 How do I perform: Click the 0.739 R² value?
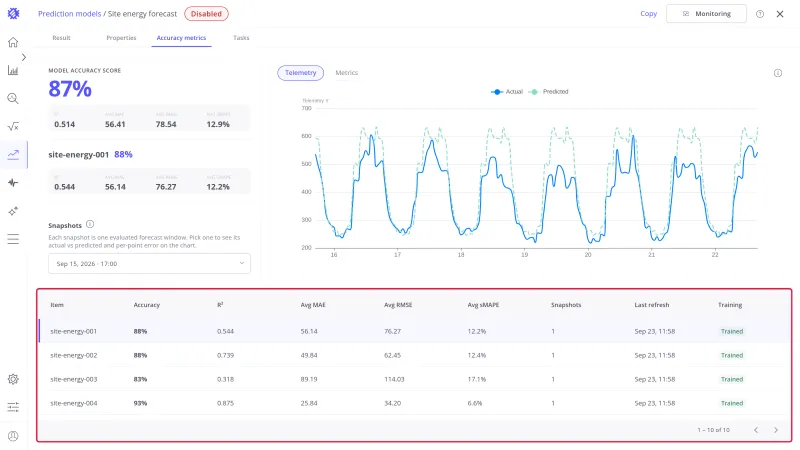225,355
